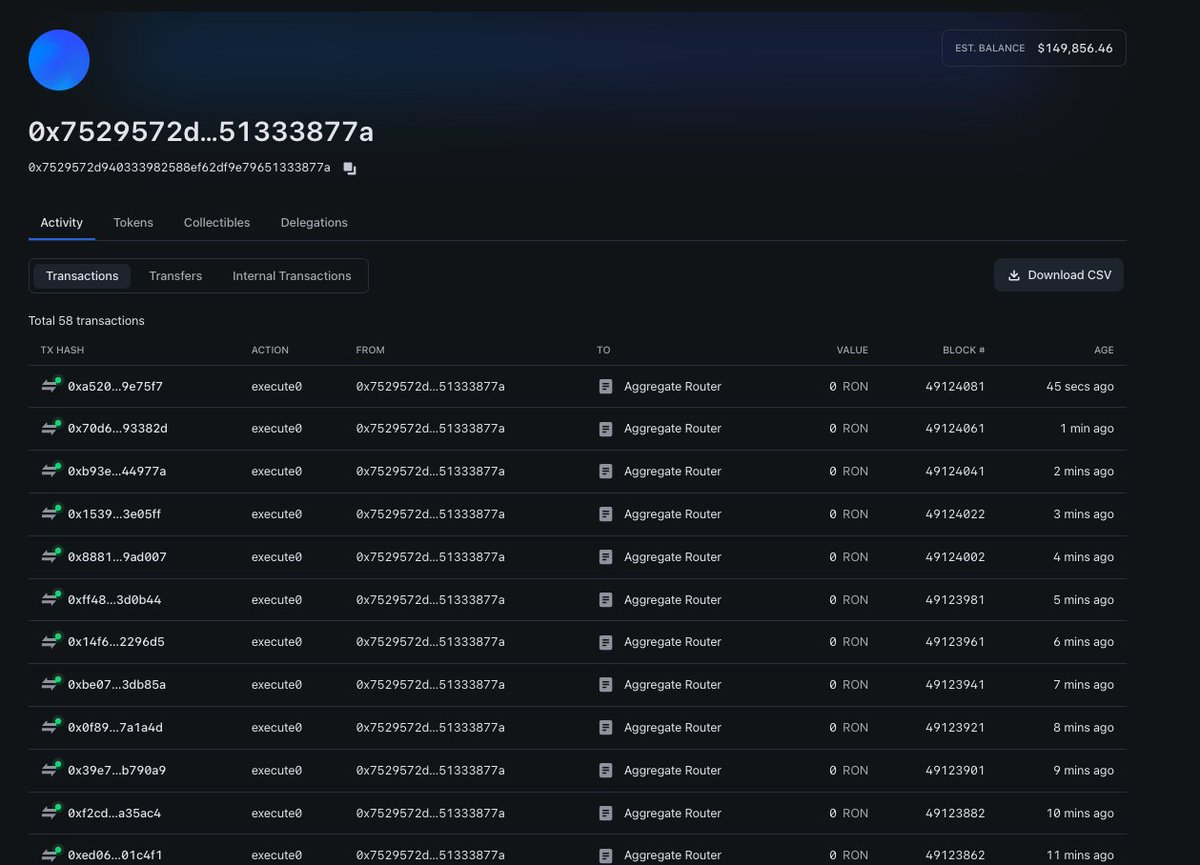
Task: Download transactions as CSV
Action: [1059, 275]
